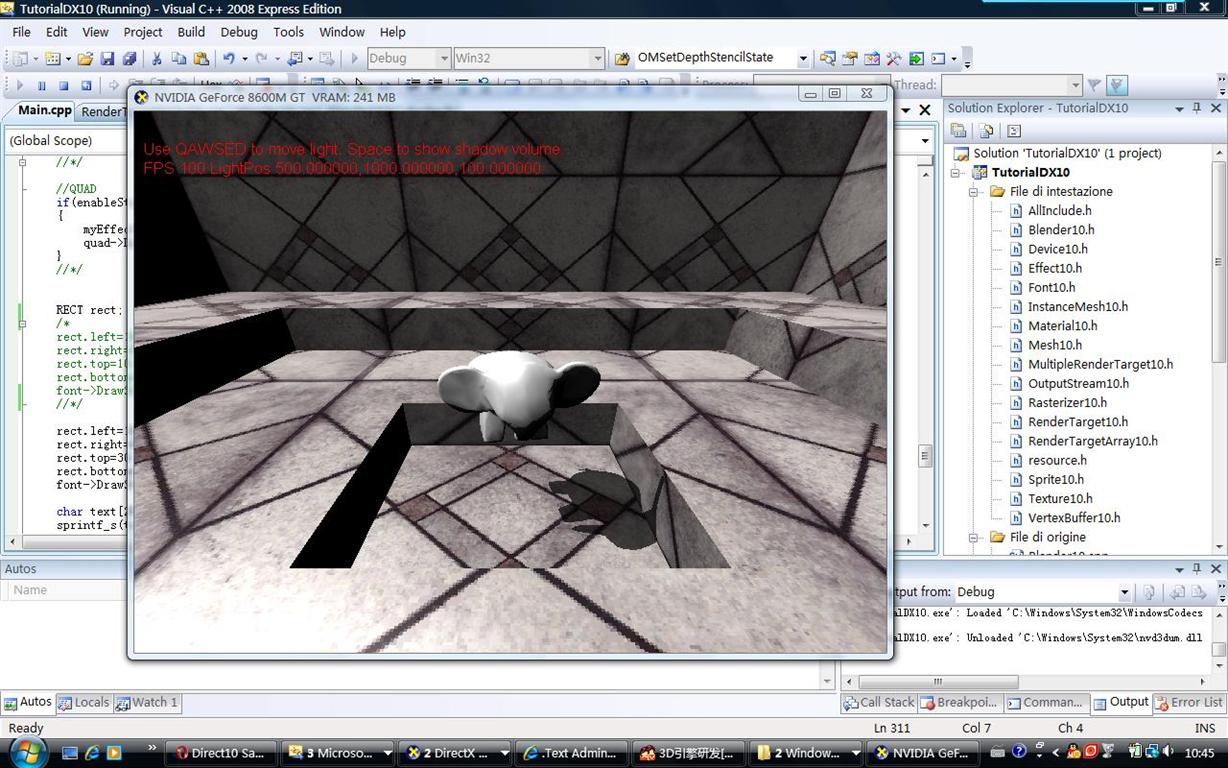Image resolution: width=1228 pixels, height=768 pixels.
Task: Select Device10.h in Solution Explorer
Action: pyautogui.click(x=1057, y=249)
